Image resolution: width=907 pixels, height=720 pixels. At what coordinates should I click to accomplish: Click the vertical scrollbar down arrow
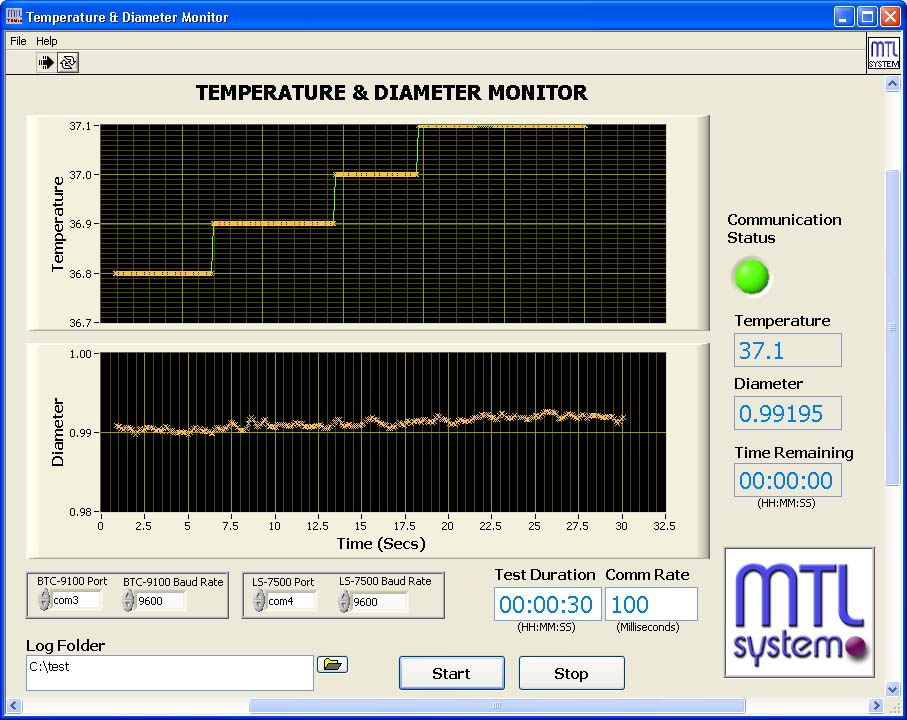(x=892, y=689)
